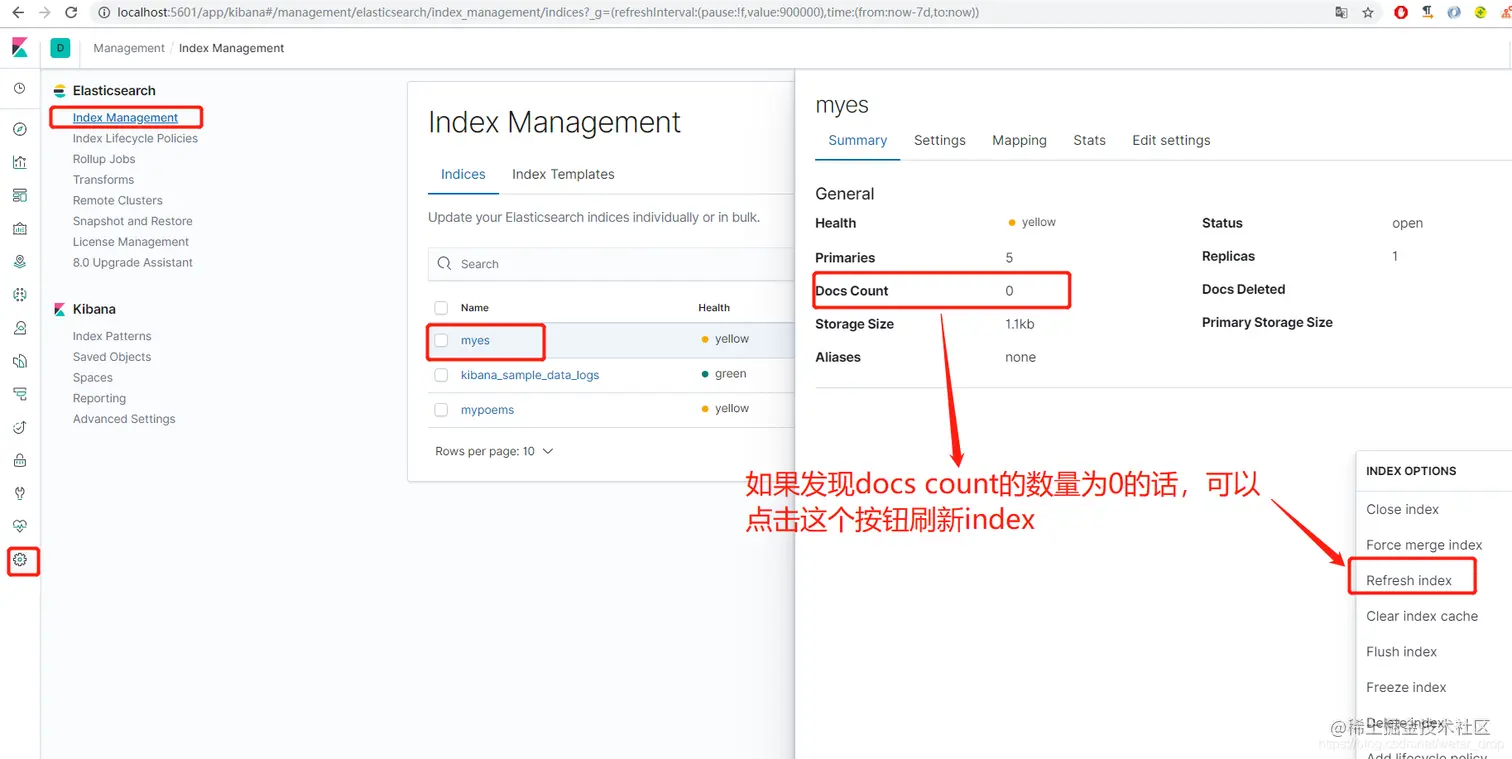The height and width of the screenshot is (759, 1512).
Task: Switch to the Indices tab
Action: 463,174
